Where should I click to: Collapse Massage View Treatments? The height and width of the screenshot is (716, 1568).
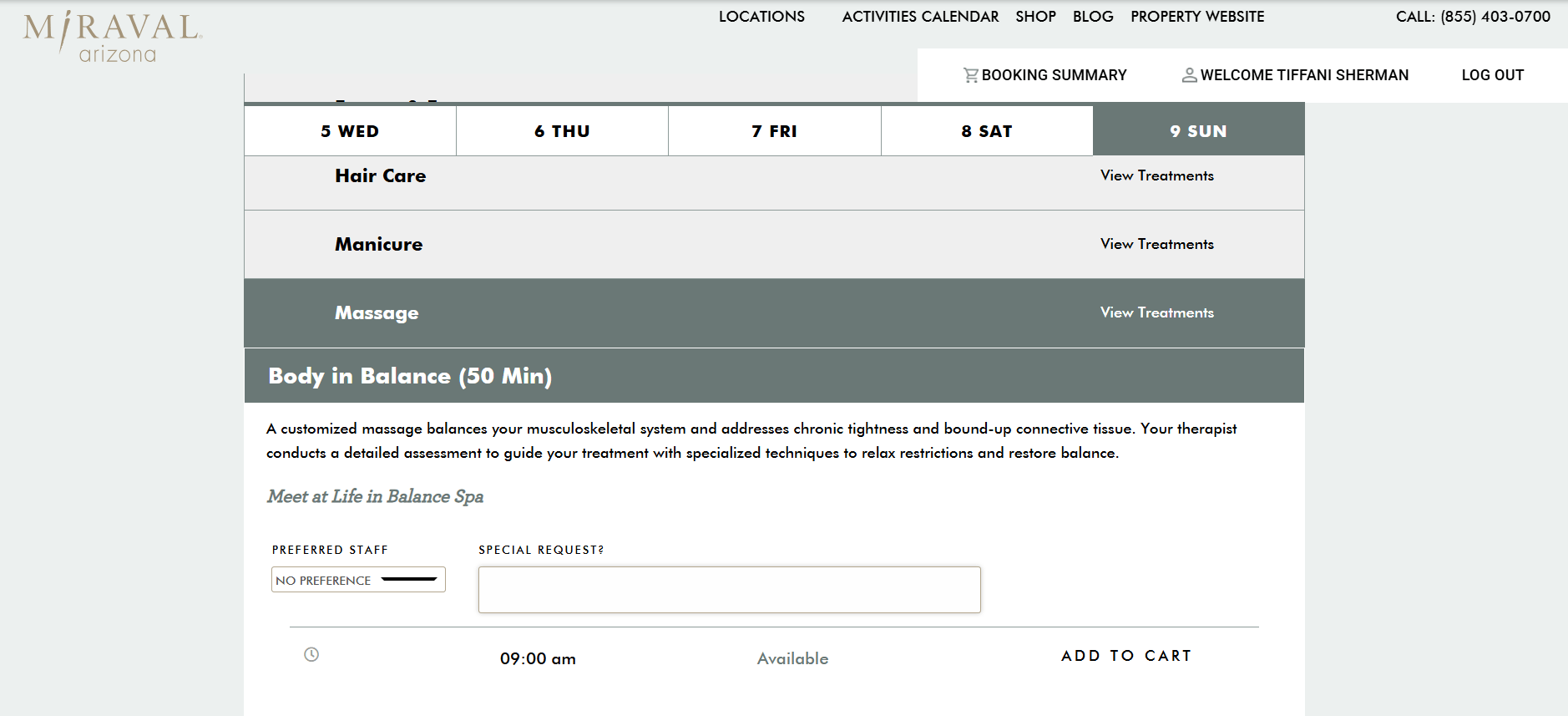pos(1156,312)
